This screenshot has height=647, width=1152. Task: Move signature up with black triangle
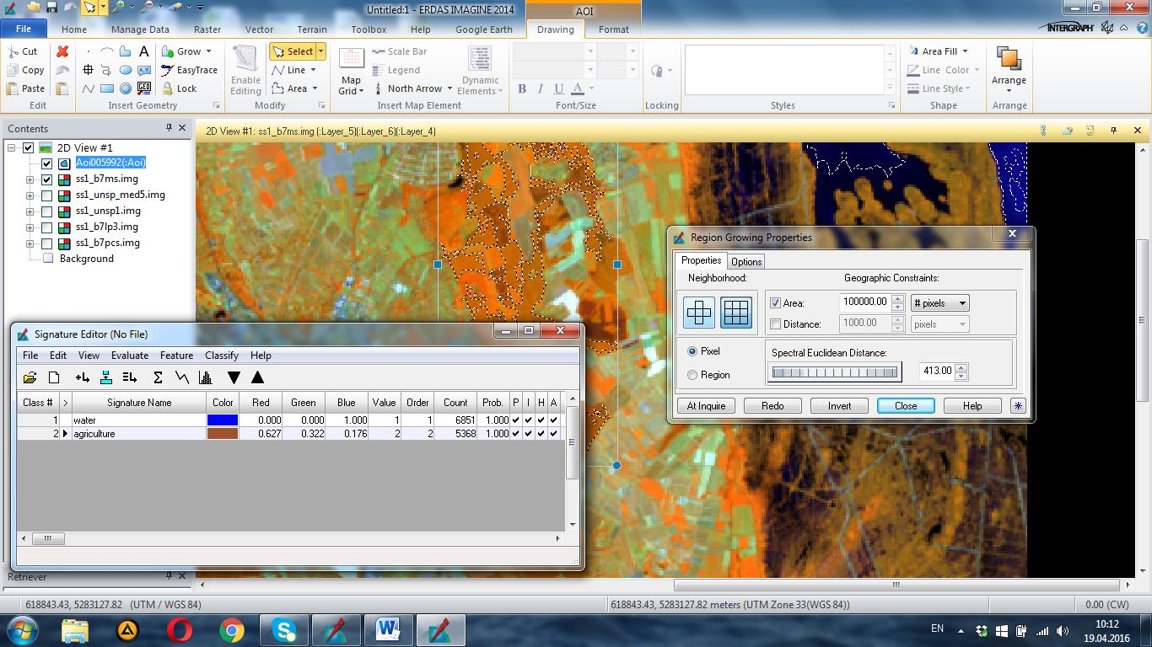pos(257,377)
